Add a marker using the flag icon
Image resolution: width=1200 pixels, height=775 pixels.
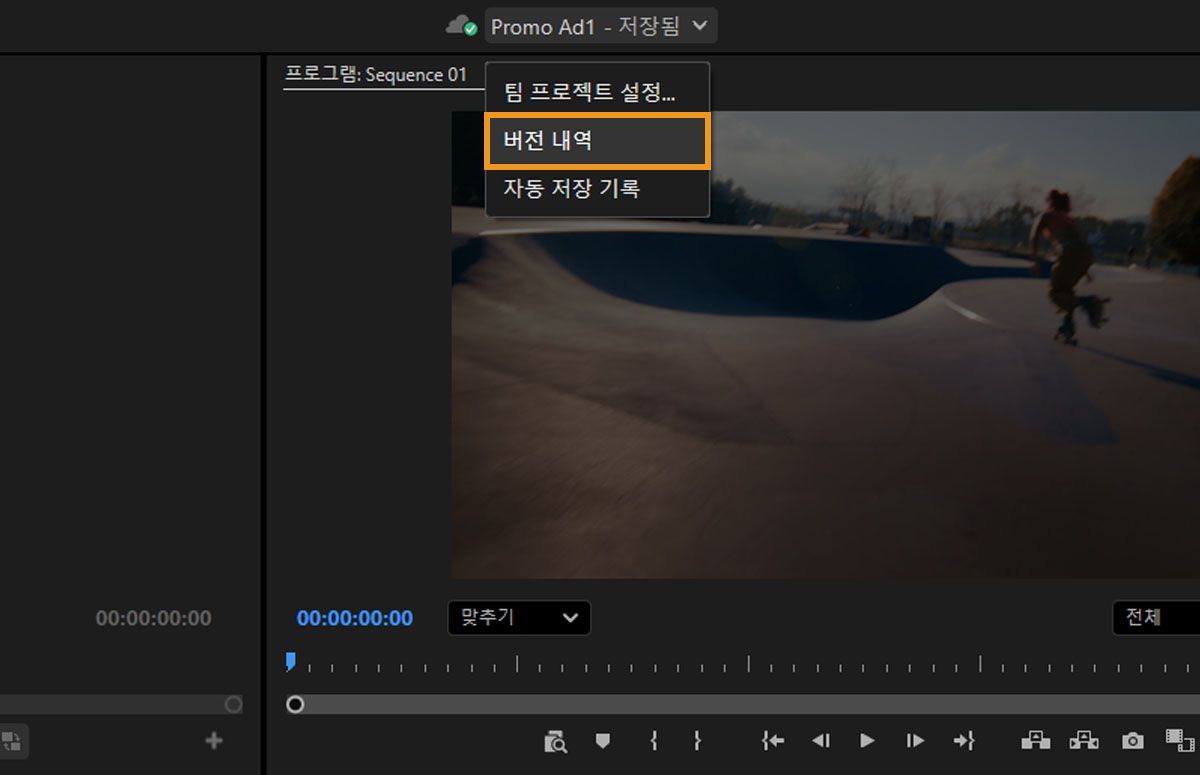[x=603, y=741]
